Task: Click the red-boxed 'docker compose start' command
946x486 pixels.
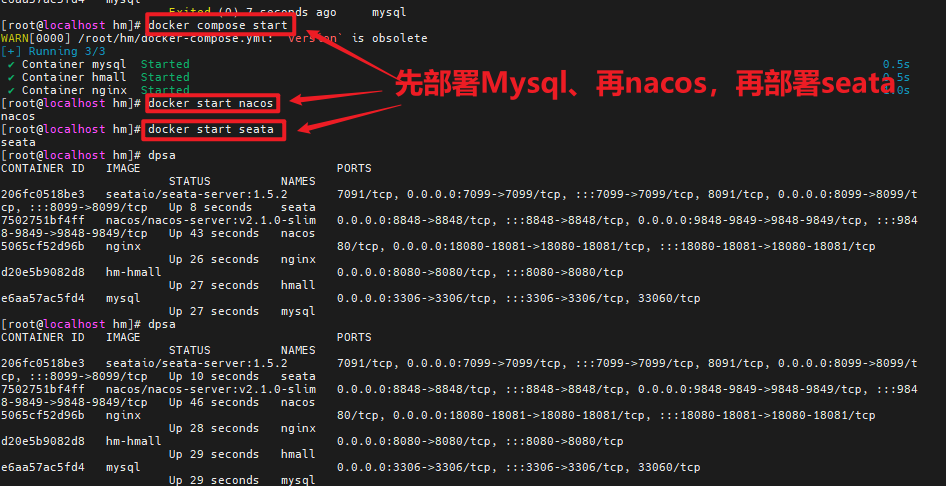Action: [219, 25]
